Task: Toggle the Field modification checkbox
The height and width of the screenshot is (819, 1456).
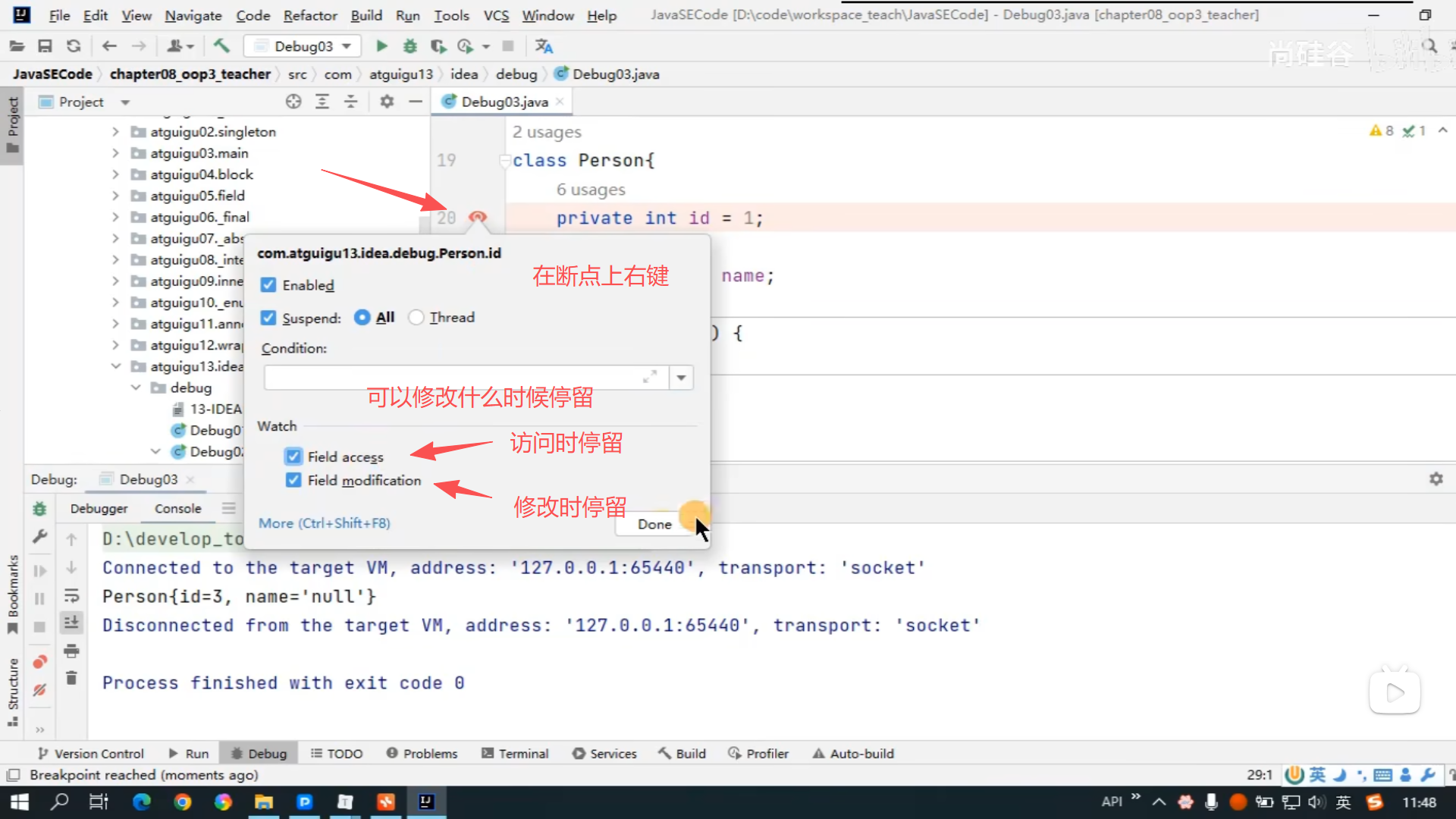Action: pyautogui.click(x=293, y=480)
